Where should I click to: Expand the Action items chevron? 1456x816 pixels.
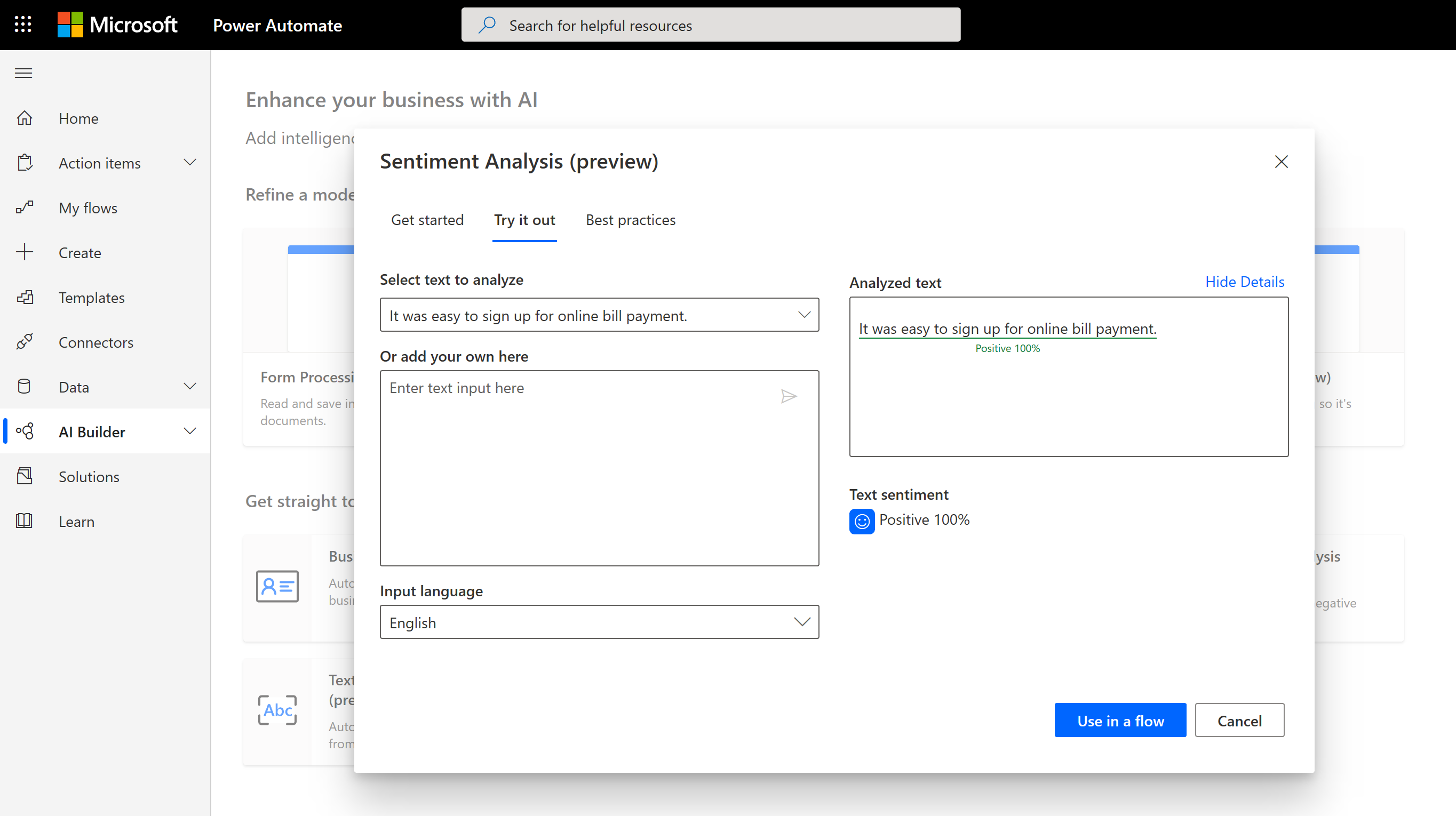190,163
